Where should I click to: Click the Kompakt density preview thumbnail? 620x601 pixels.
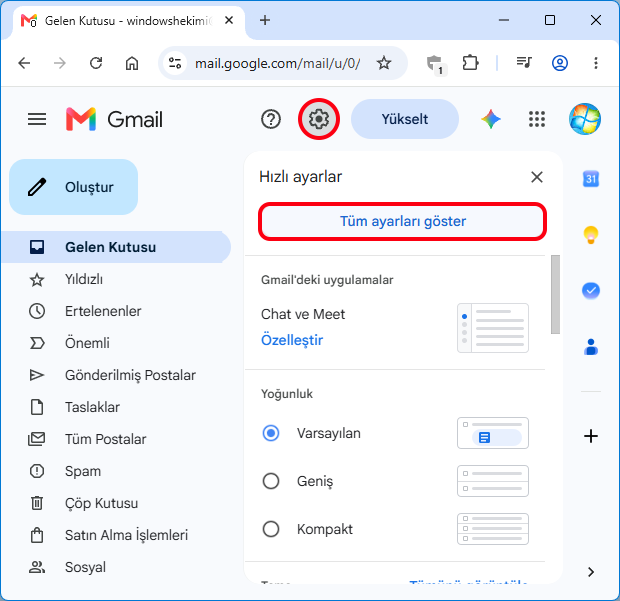coord(493,529)
